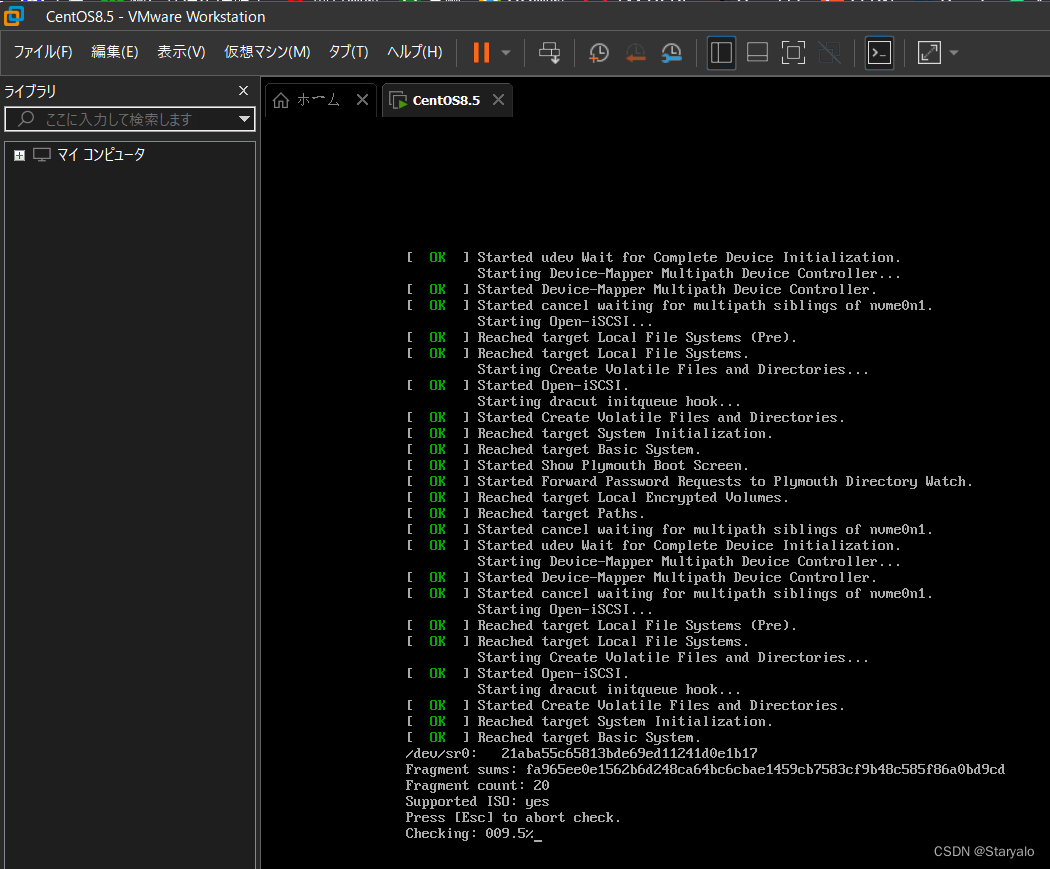1050x869 pixels.
Task: Switch to full screen mode
Action: pyautogui.click(x=794, y=52)
